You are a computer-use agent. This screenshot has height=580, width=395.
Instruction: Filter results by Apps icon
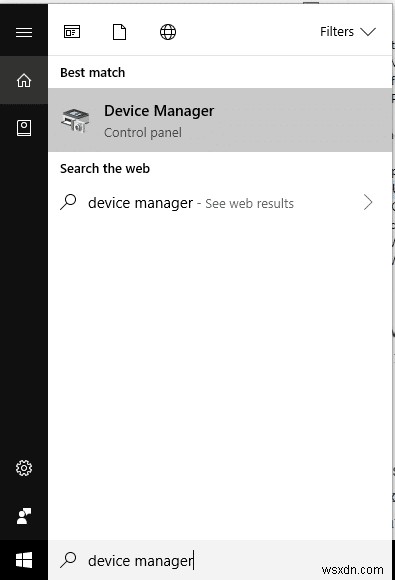72,32
